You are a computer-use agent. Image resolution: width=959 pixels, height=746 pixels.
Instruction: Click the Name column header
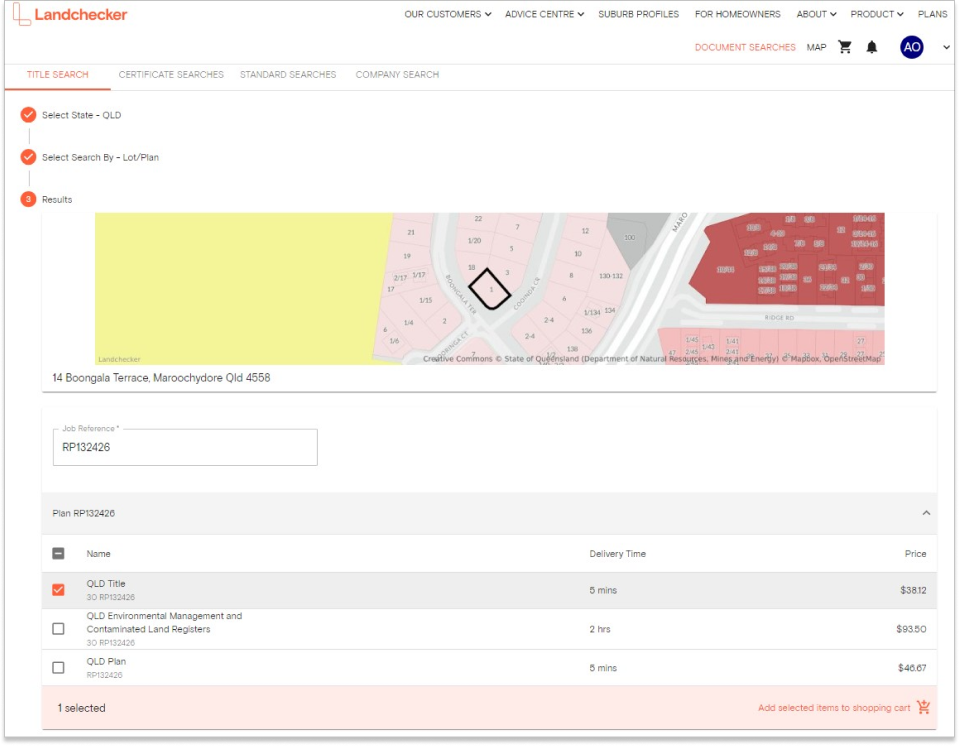98,553
